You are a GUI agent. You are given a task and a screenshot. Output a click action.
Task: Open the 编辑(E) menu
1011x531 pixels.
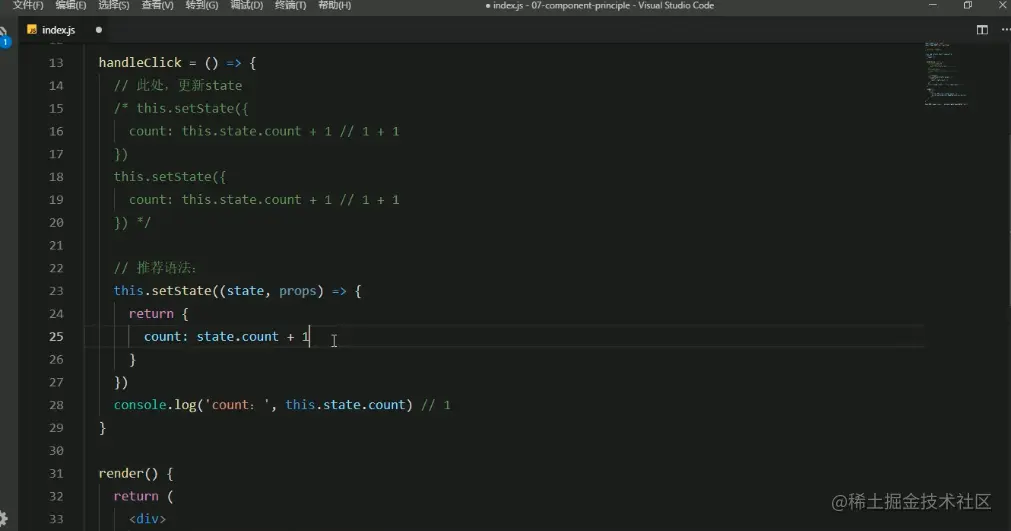point(70,5)
